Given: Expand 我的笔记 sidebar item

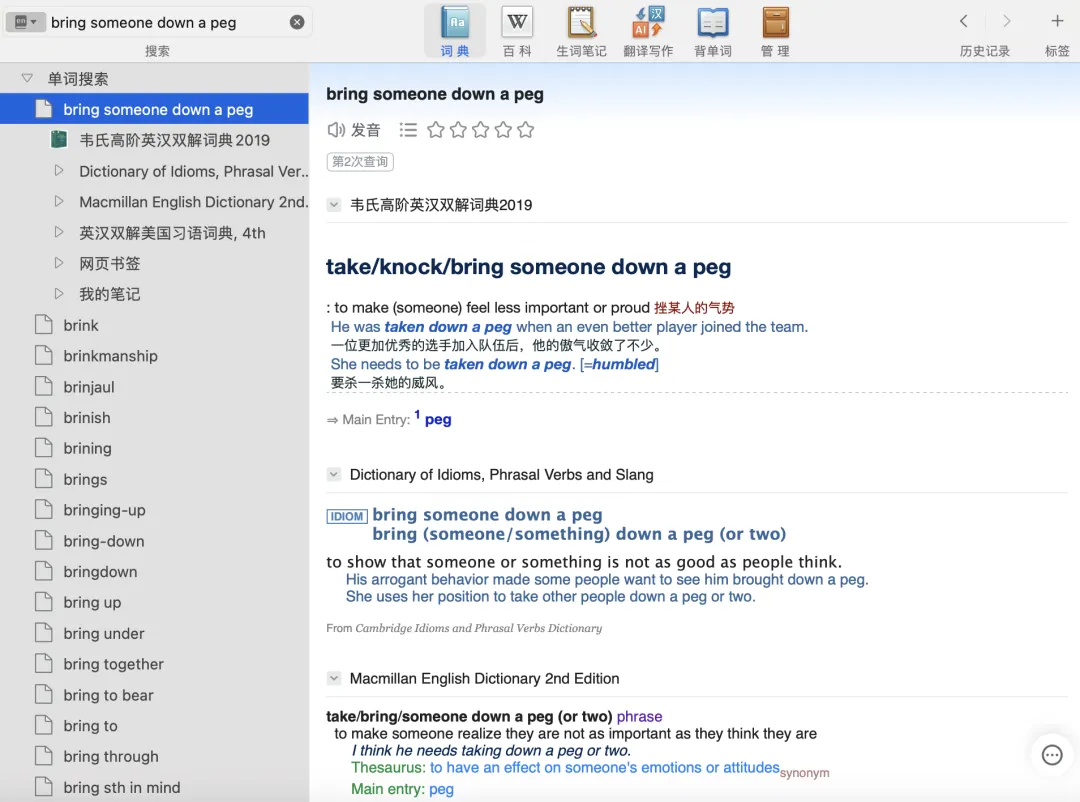Looking at the screenshot, I should 59,294.
